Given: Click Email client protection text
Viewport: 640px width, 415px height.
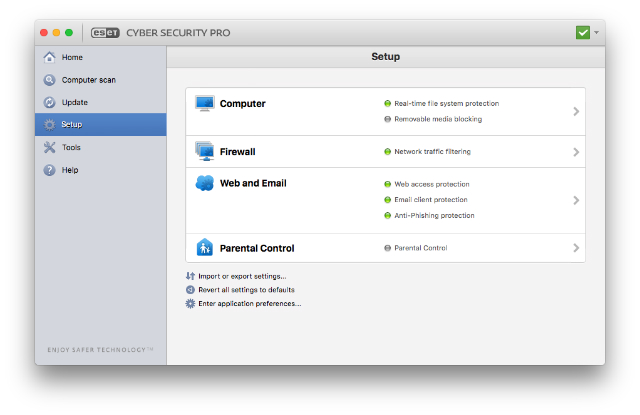Looking at the screenshot, I should click(431, 200).
